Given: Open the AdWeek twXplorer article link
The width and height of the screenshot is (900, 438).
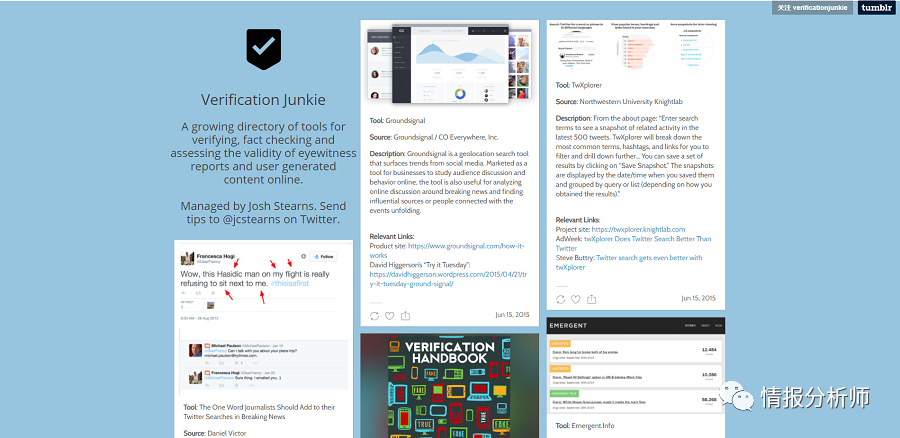Looking at the screenshot, I should 633,243.
